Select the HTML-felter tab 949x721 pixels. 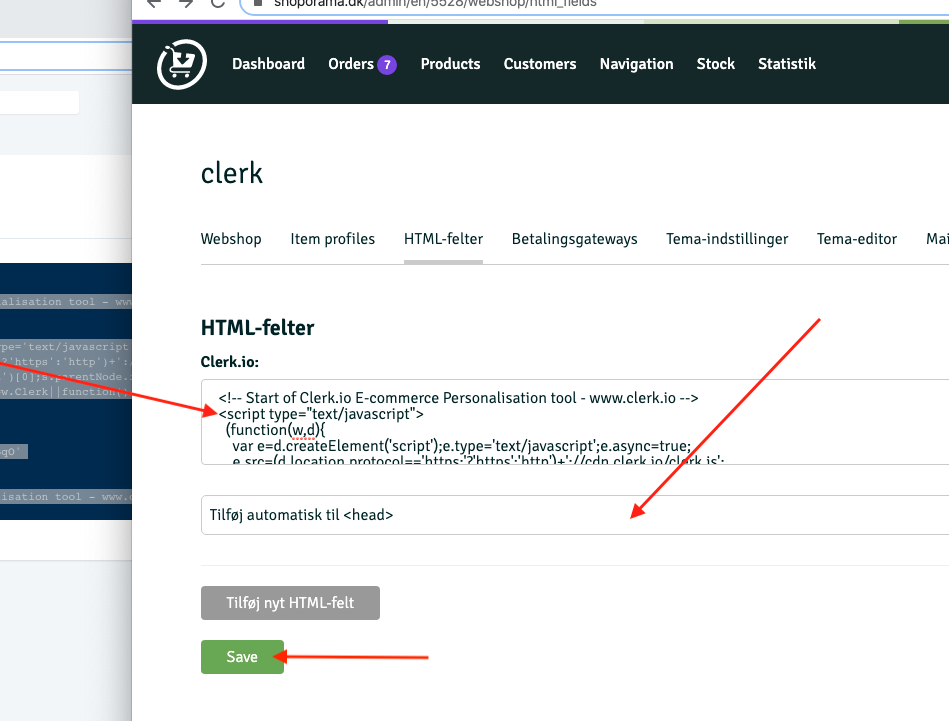pos(443,239)
